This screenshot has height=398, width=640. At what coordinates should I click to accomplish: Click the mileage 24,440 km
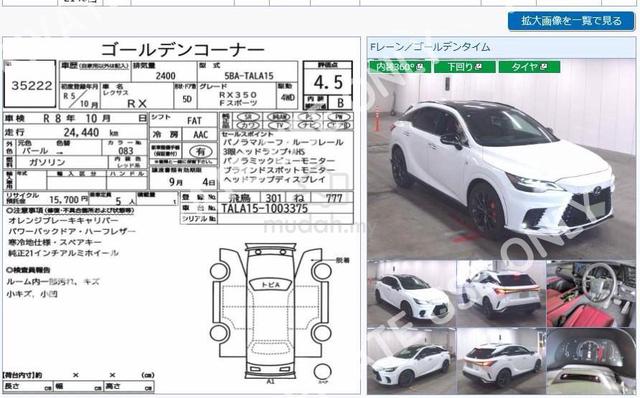point(91,133)
